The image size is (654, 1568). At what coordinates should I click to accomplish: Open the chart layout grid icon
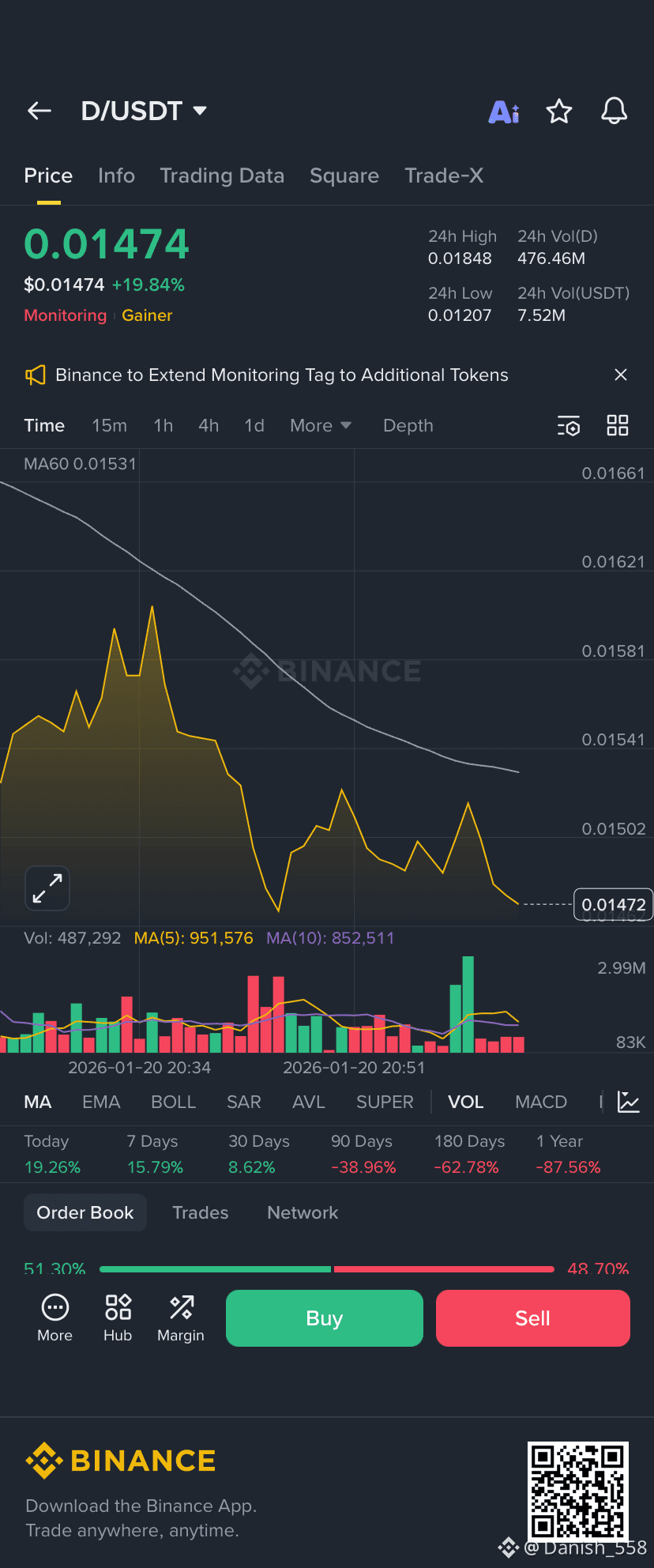618,425
